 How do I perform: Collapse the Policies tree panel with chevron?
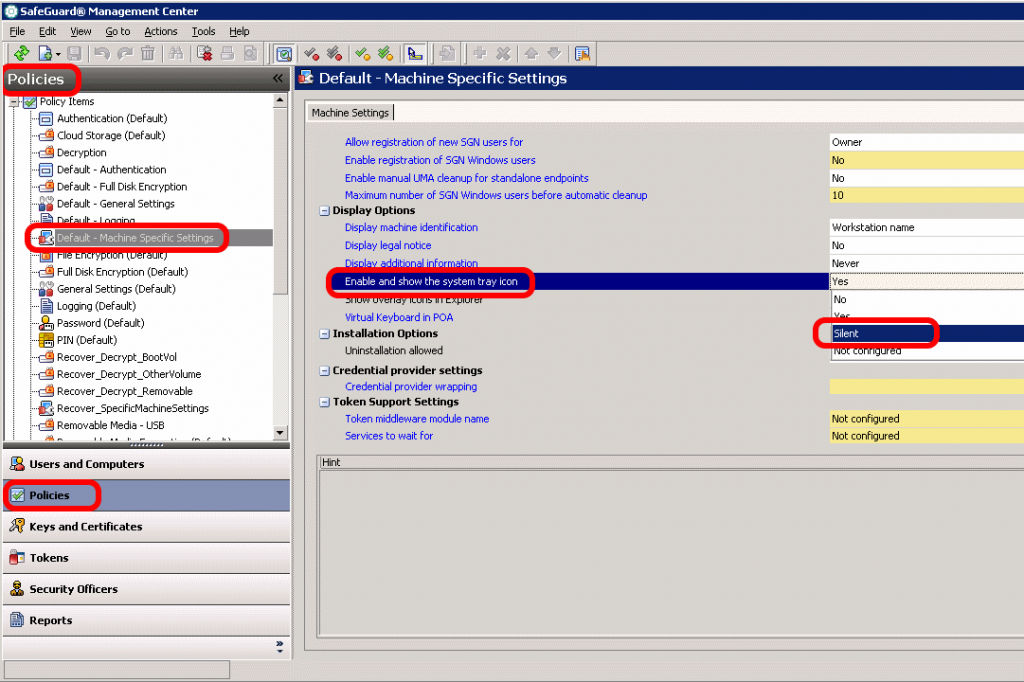coord(279,78)
